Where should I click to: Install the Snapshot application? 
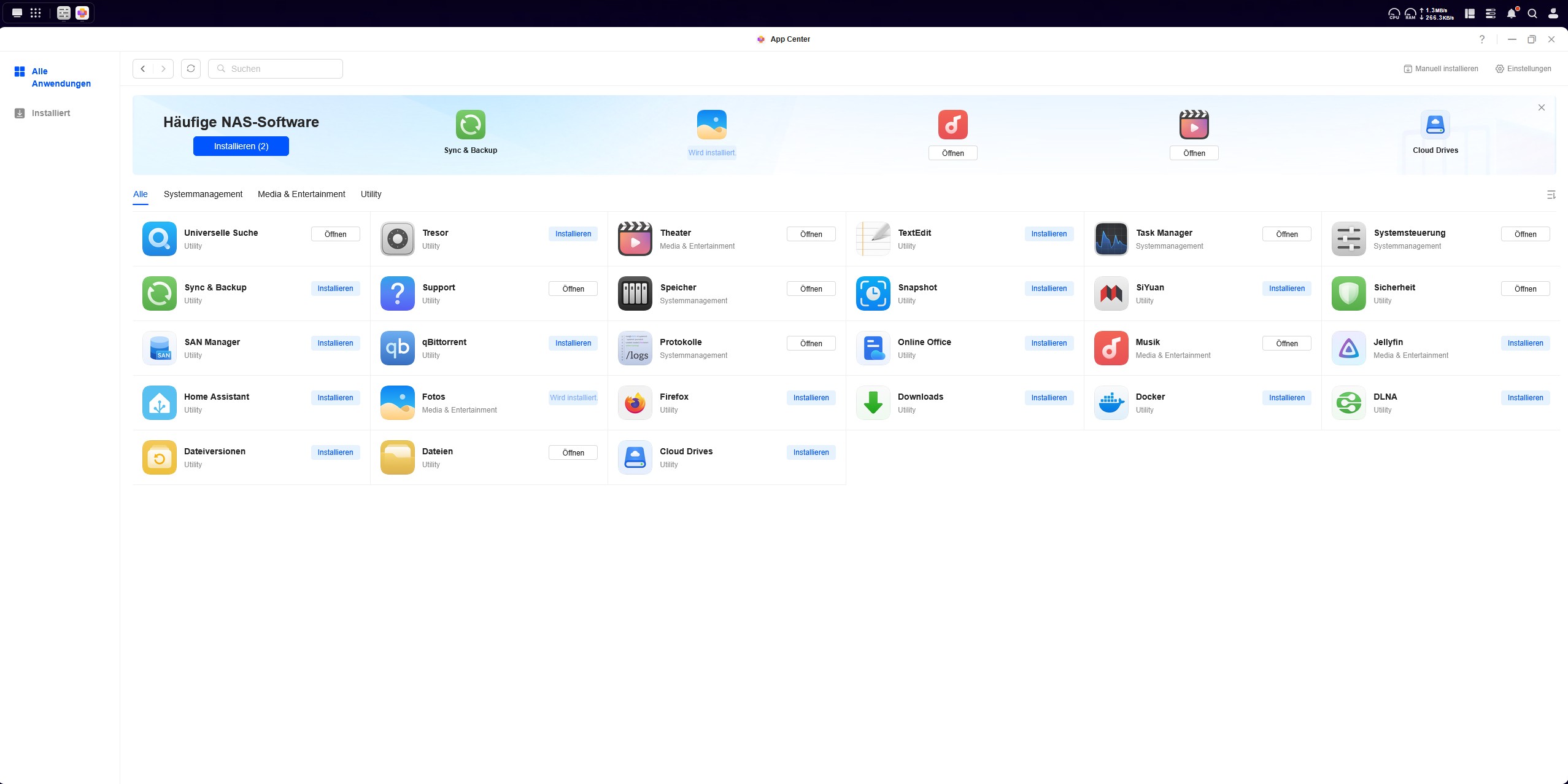tap(1048, 289)
